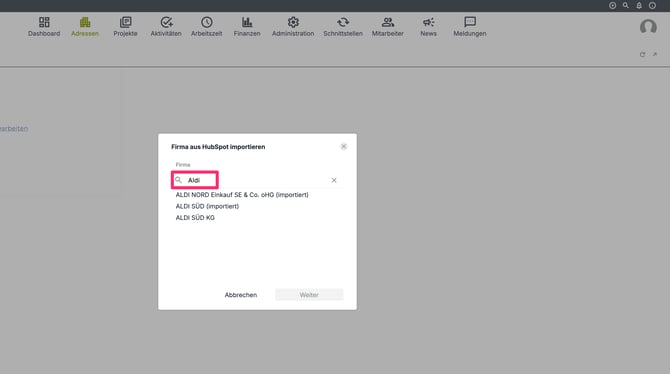Open the News module
The width and height of the screenshot is (670, 374).
click(x=428, y=27)
